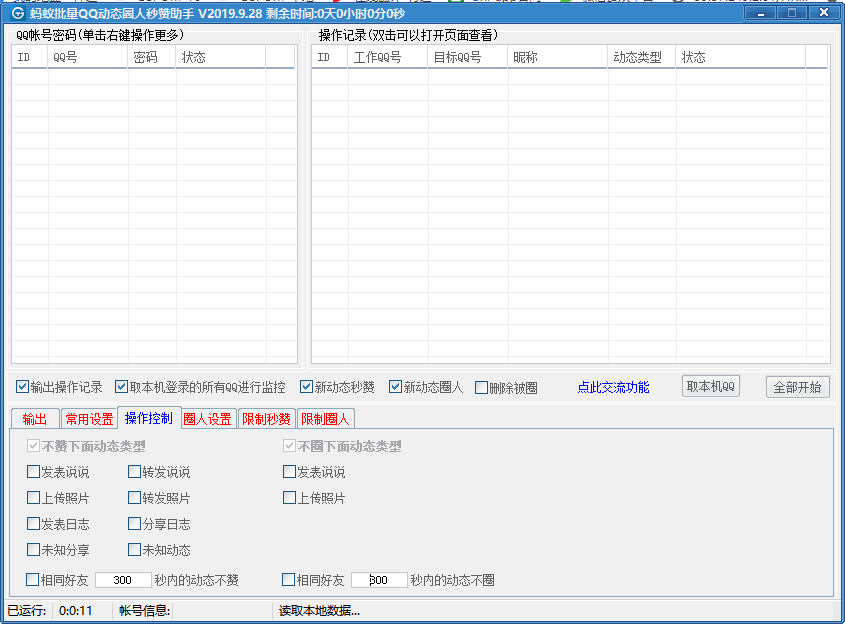Viewport: 845px width, 624px height.
Task: Check 分享日志 checkbox
Action: [134, 524]
